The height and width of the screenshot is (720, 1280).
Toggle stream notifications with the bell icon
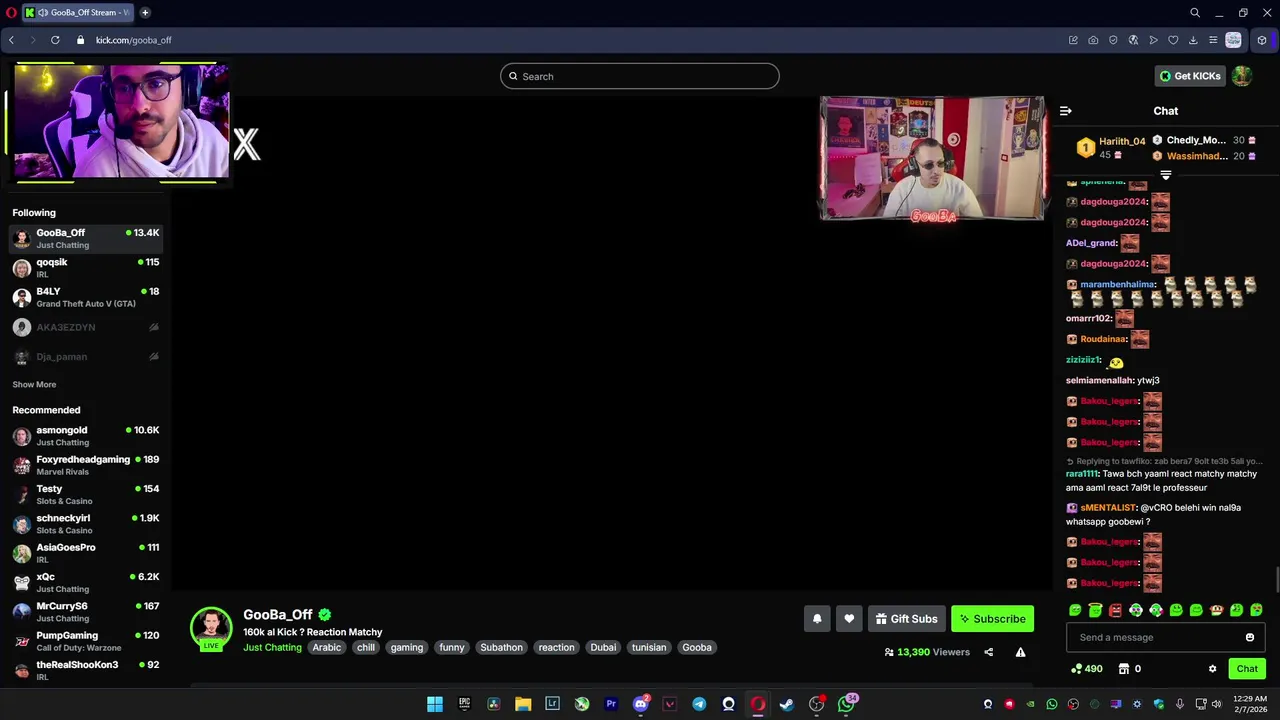click(817, 619)
